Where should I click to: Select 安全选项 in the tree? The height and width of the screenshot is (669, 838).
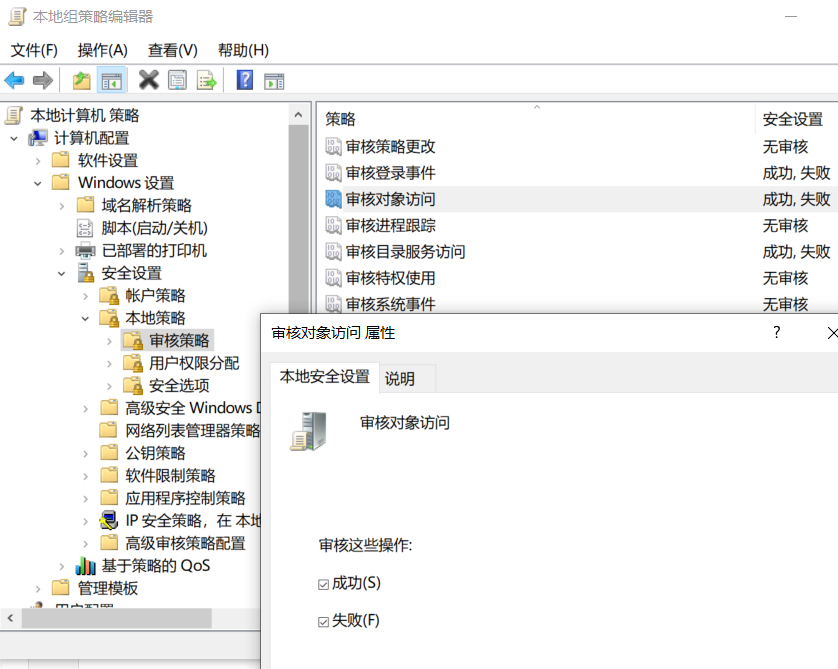pos(179,385)
